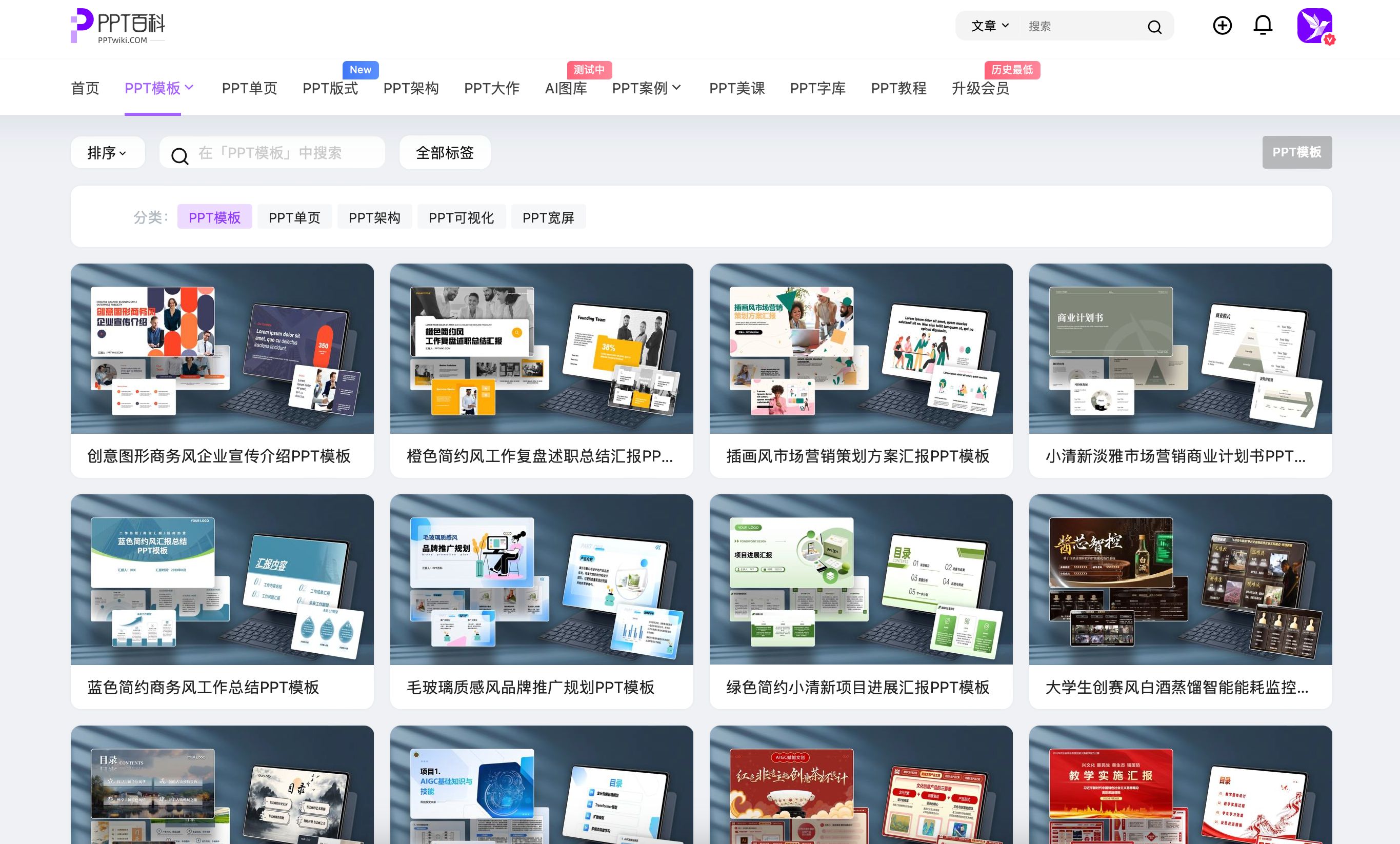Image resolution: width=1400 pixels, height=844 pixels.
Task: Click the magnifier icon in top search bar
Action: 1154,27
